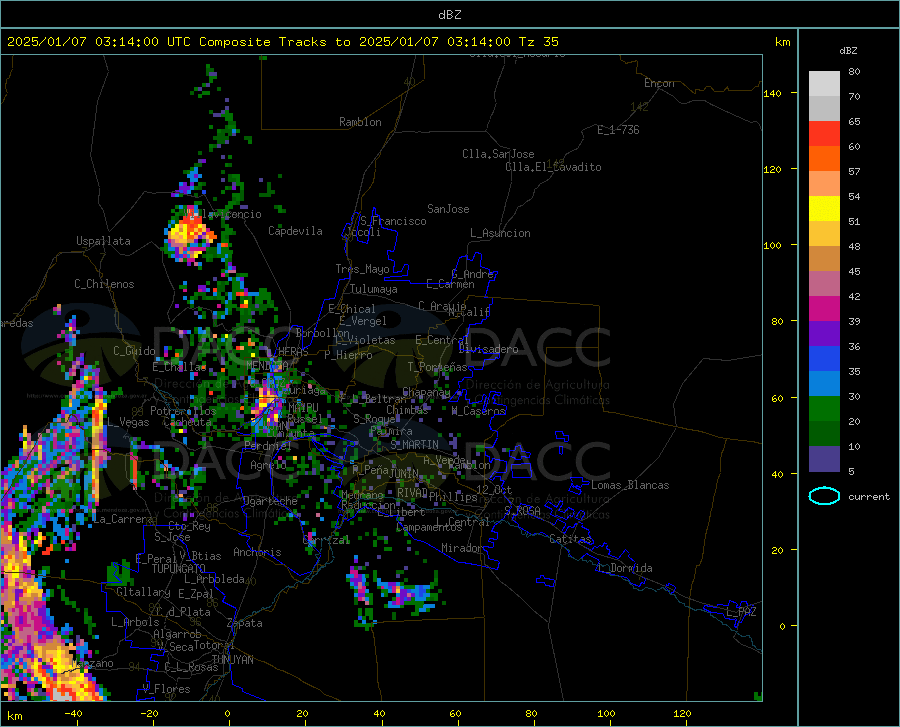Image resolution: width=900 pixels, height=727 pixels.
Task: Click the 'La_Carrera' place label
Action: tap(123, 519)
